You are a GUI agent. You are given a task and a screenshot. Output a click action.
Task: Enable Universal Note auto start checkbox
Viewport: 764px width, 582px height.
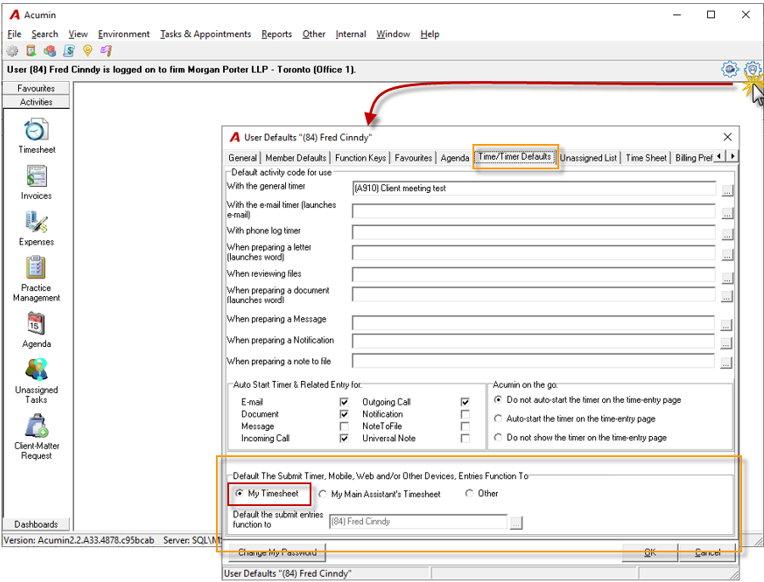coord(465,439)
